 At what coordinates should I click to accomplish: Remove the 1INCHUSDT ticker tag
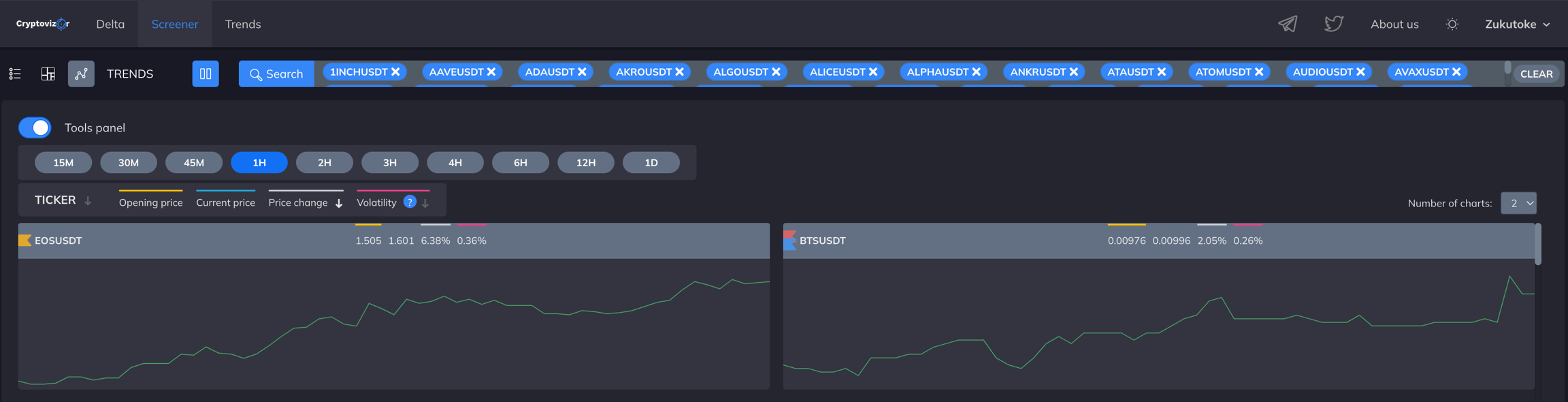(x=395, y=72)
